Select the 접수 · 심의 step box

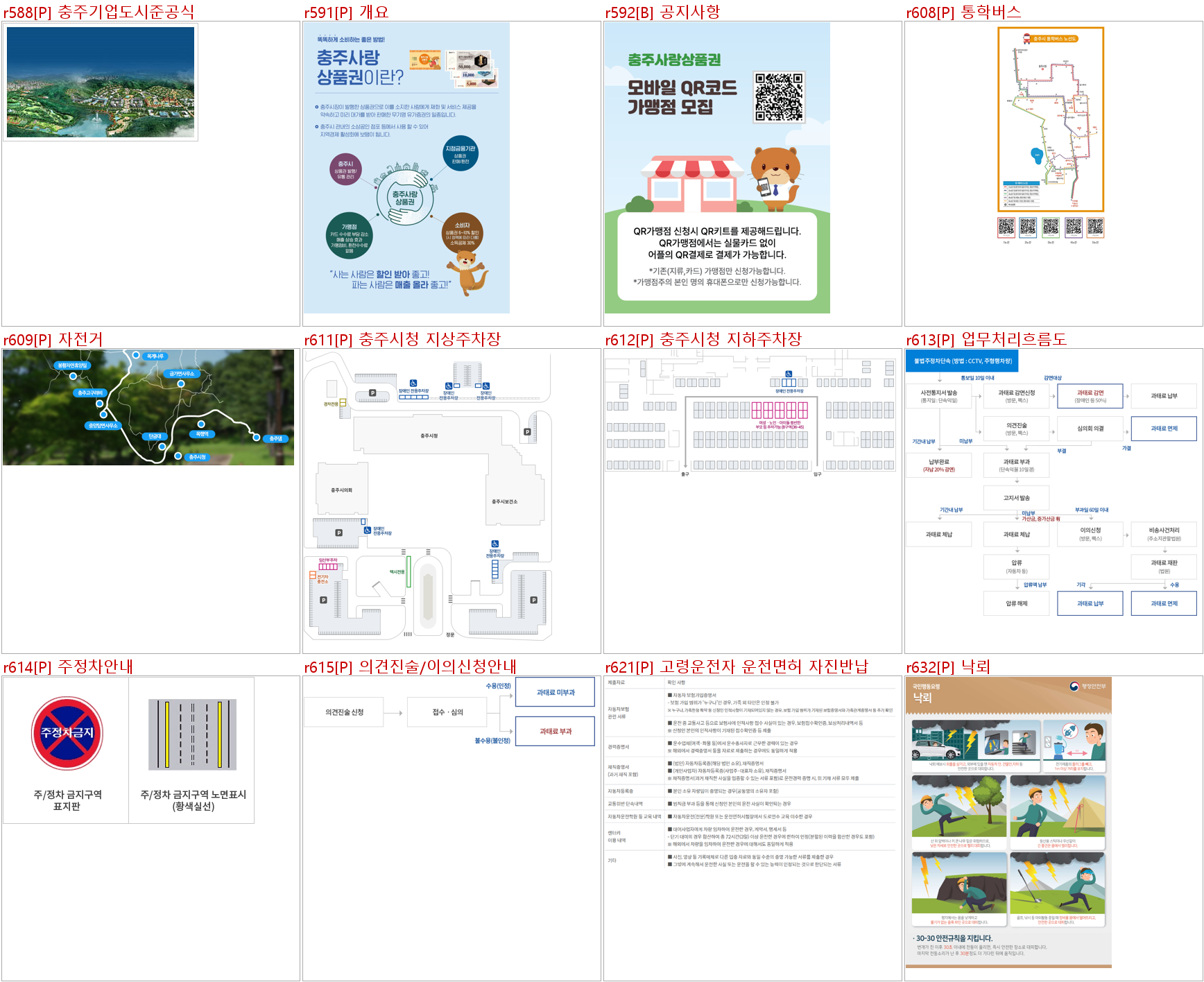(x=447, y=712)
